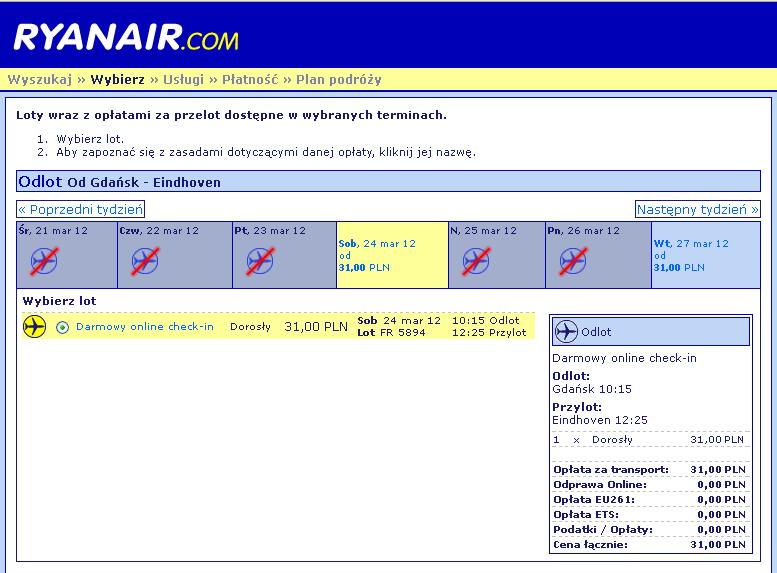The width and height of the screenshot is (777, 573).
Task: Open the Płatność booking step
Action: (250, 79)
